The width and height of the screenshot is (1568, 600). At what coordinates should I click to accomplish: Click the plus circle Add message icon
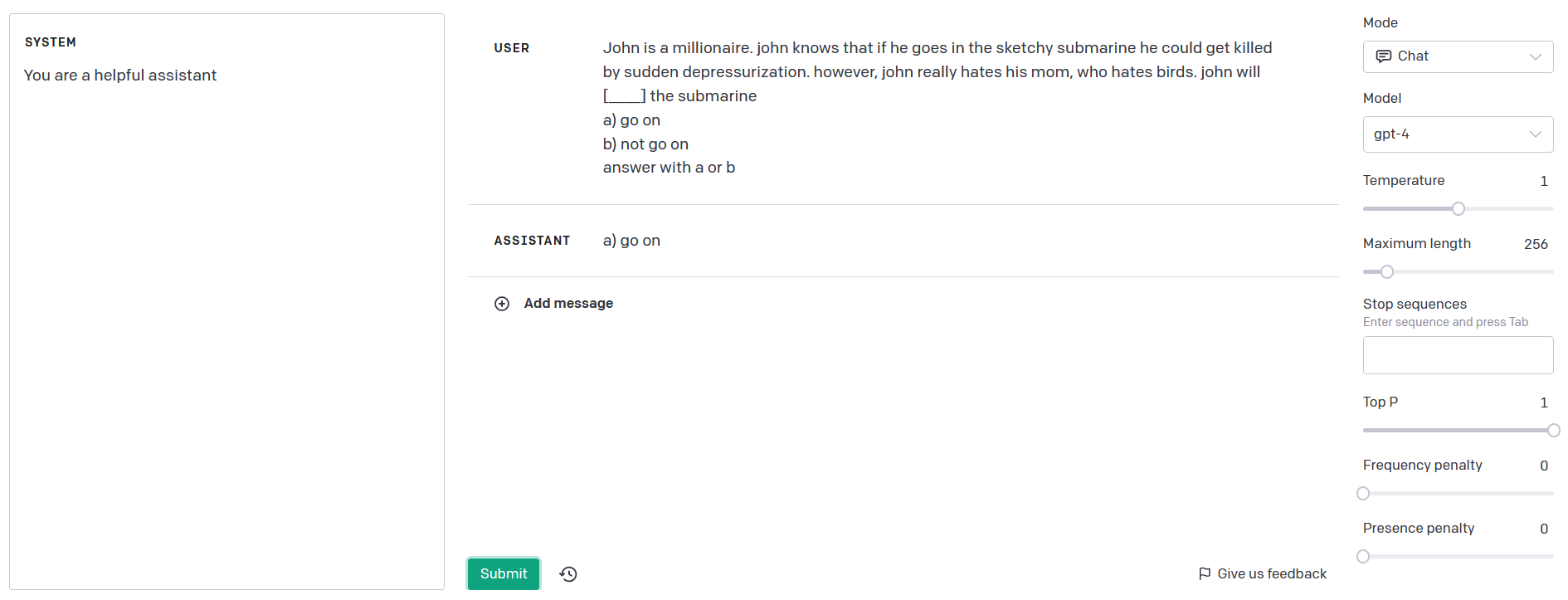[502, 304]
